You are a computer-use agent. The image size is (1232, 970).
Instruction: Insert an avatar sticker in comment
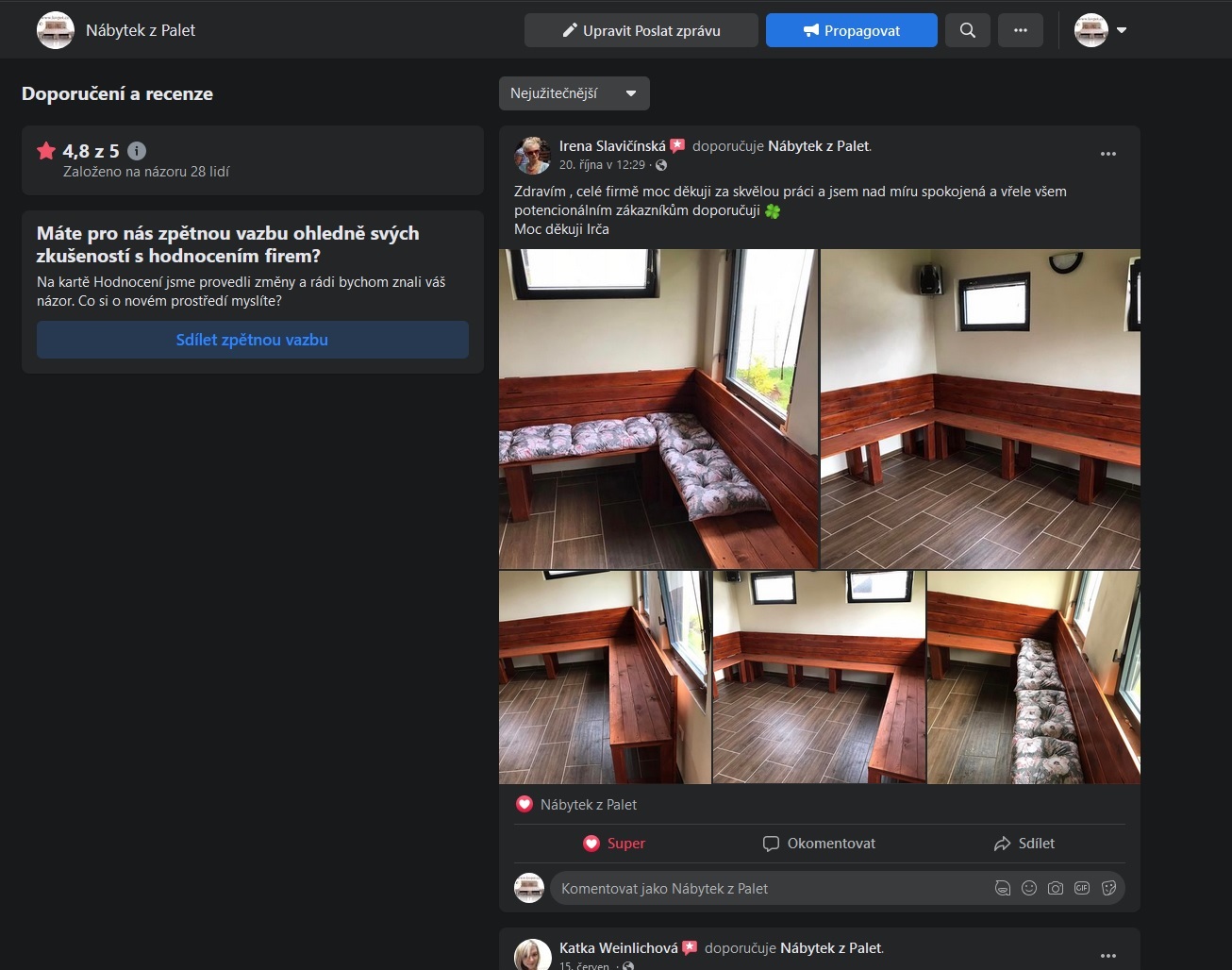[x=1003, y=888]
